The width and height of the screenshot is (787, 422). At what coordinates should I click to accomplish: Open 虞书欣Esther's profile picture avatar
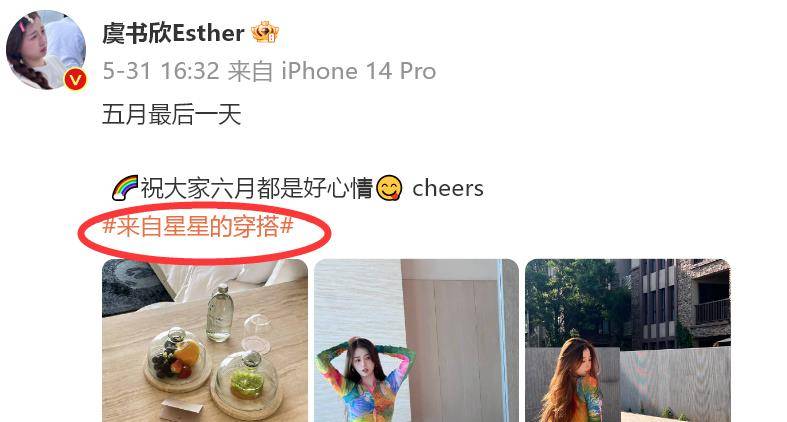pos(46,50)
